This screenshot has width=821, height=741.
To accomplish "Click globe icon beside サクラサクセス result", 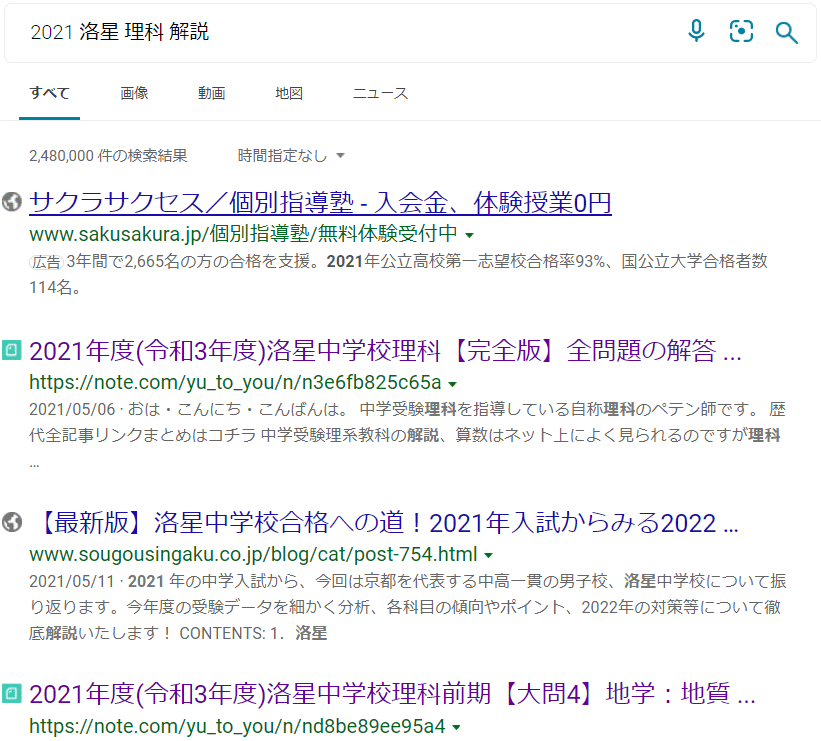I will point(12,202).
